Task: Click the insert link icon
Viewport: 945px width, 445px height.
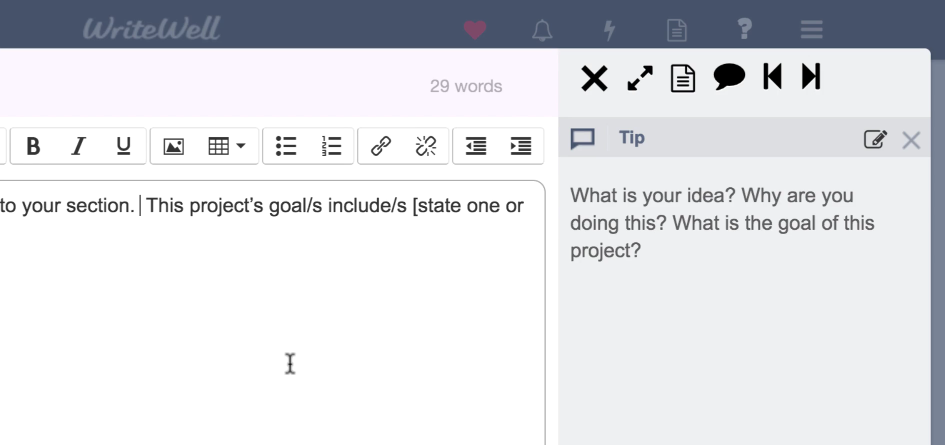Action: coord(379,146)
